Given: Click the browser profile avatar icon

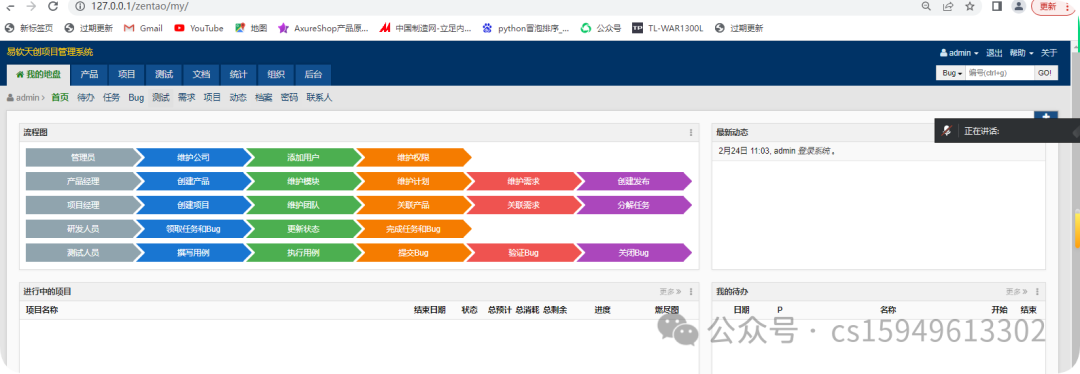Looking at the screenshot, I should pyautogui.click(x=1018, y=6).
